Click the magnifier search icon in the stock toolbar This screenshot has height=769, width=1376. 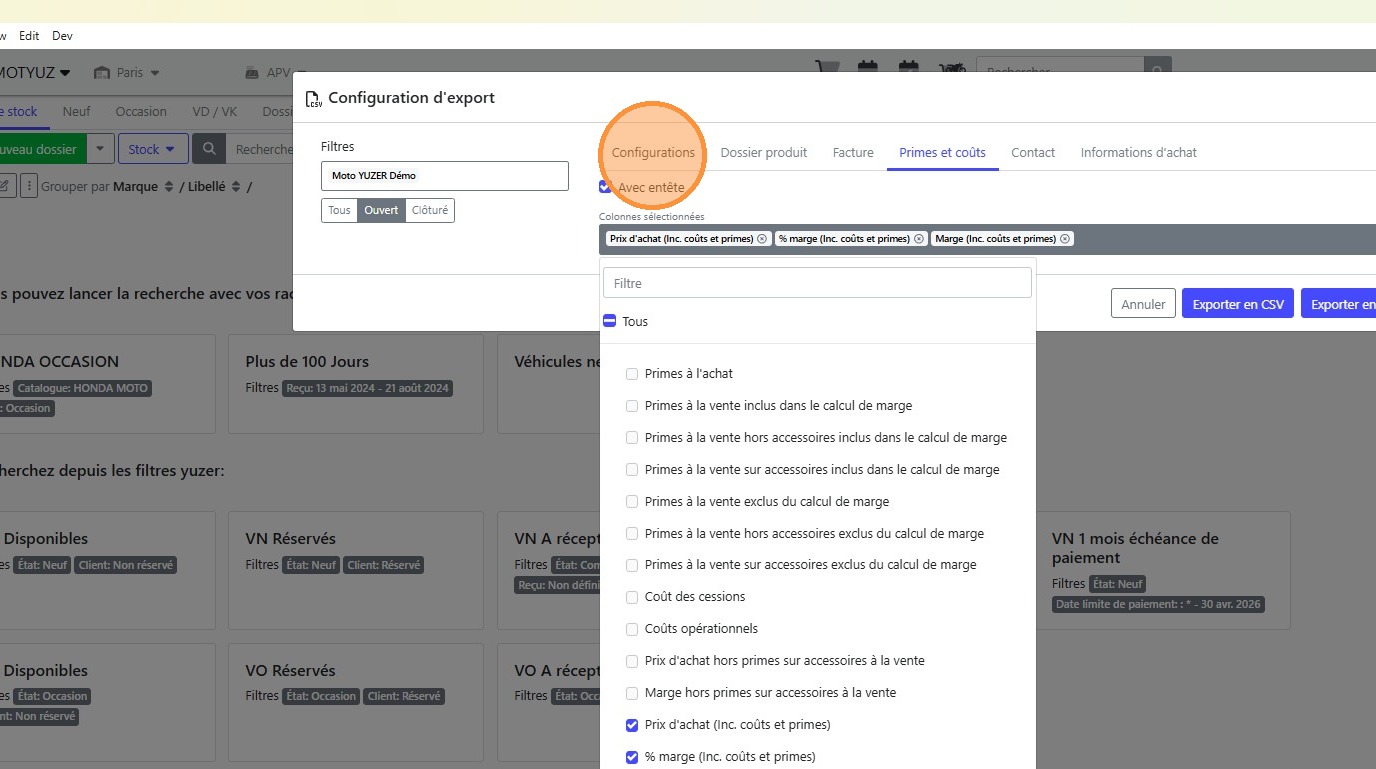(x=209, y=150)
